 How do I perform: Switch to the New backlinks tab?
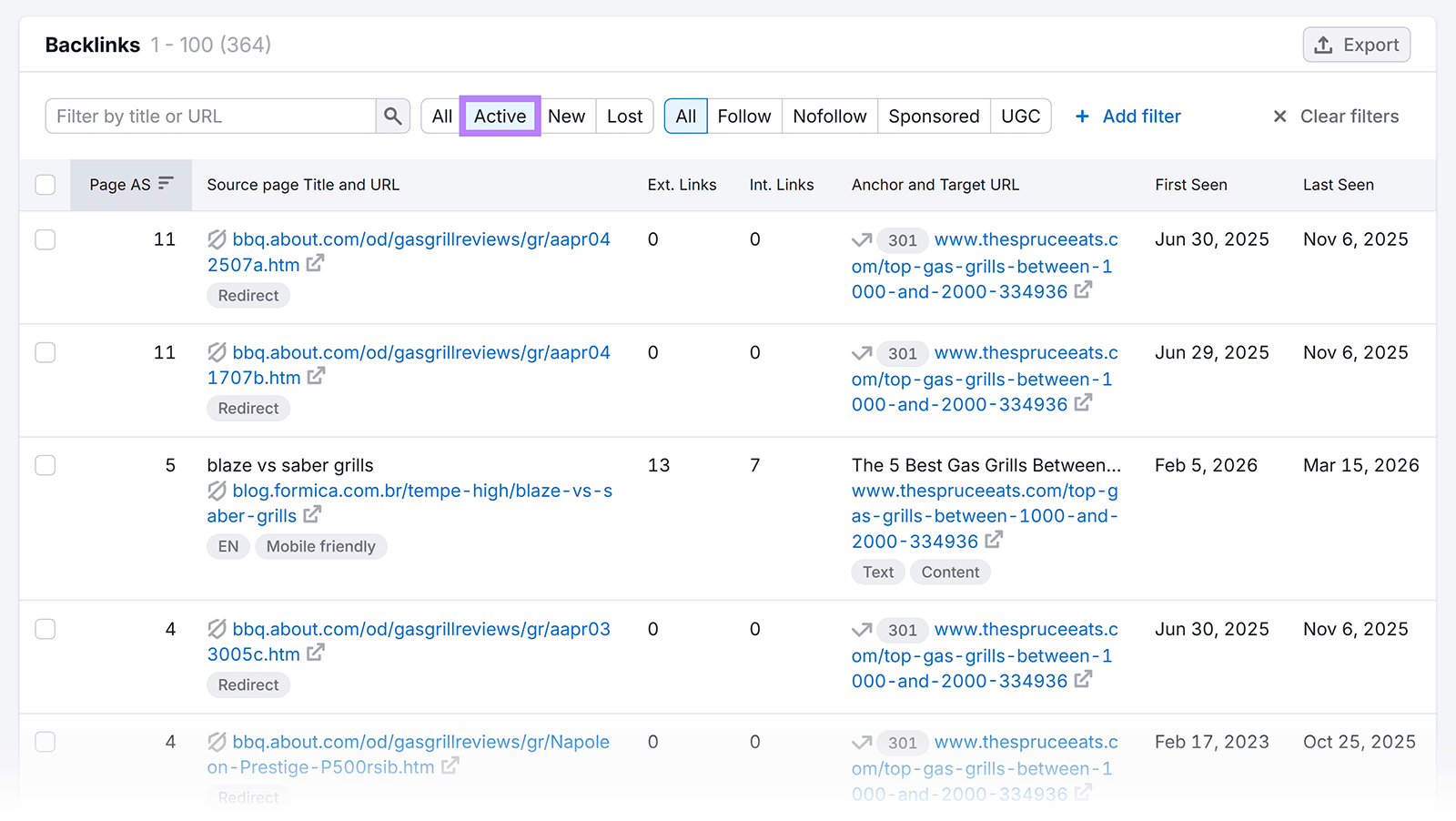click(567, 116)
